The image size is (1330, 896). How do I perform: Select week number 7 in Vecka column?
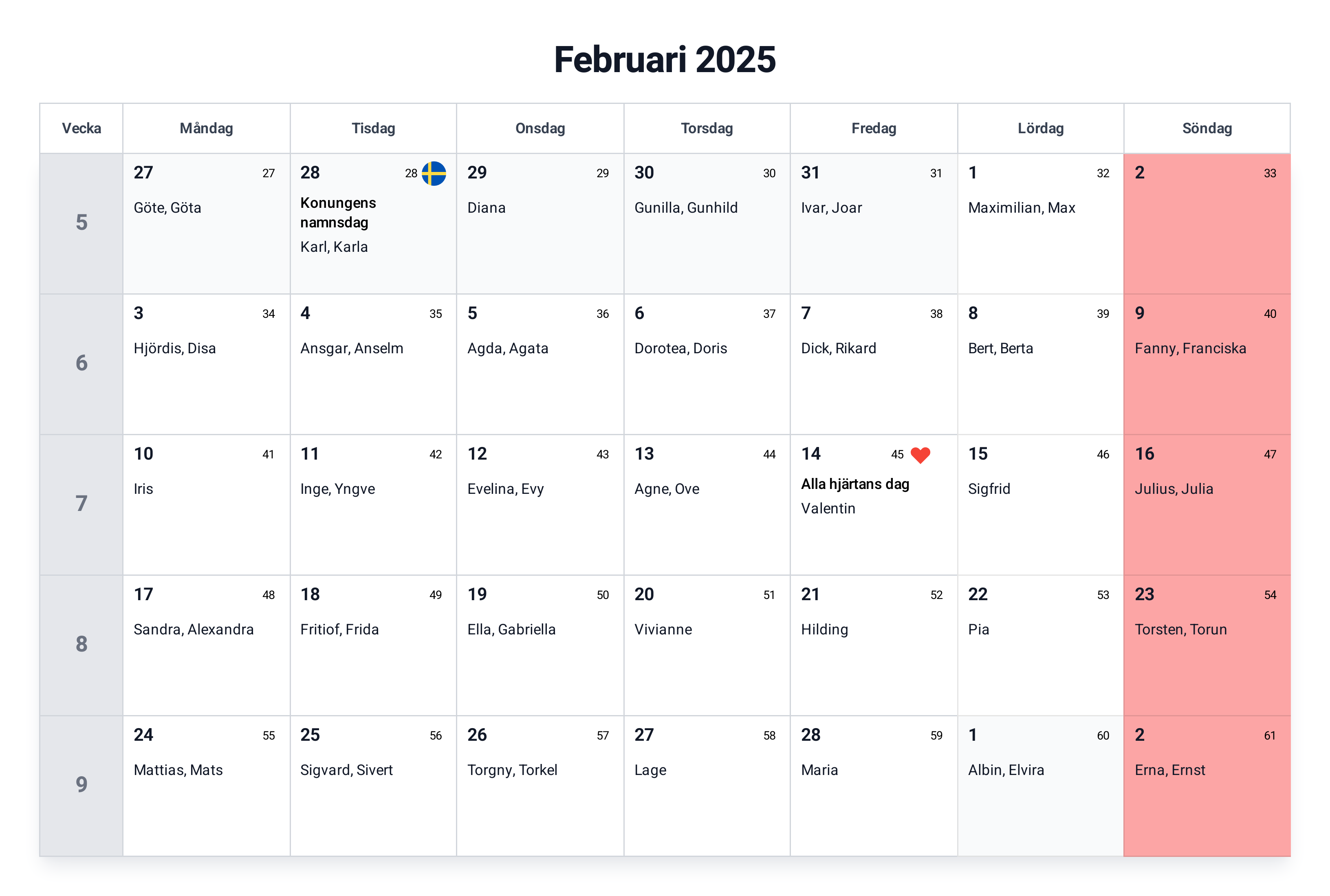pos(81,504)
